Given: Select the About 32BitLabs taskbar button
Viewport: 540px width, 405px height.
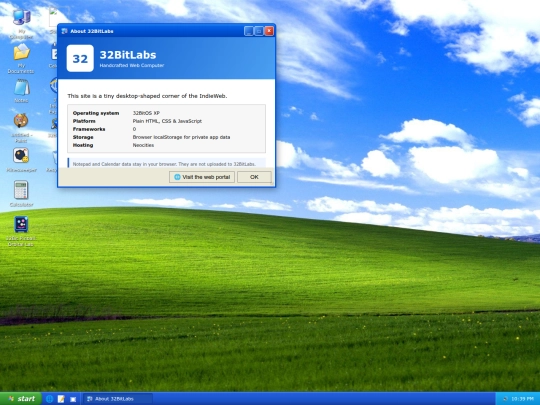Looking at the screenshot, I should 117,399.
